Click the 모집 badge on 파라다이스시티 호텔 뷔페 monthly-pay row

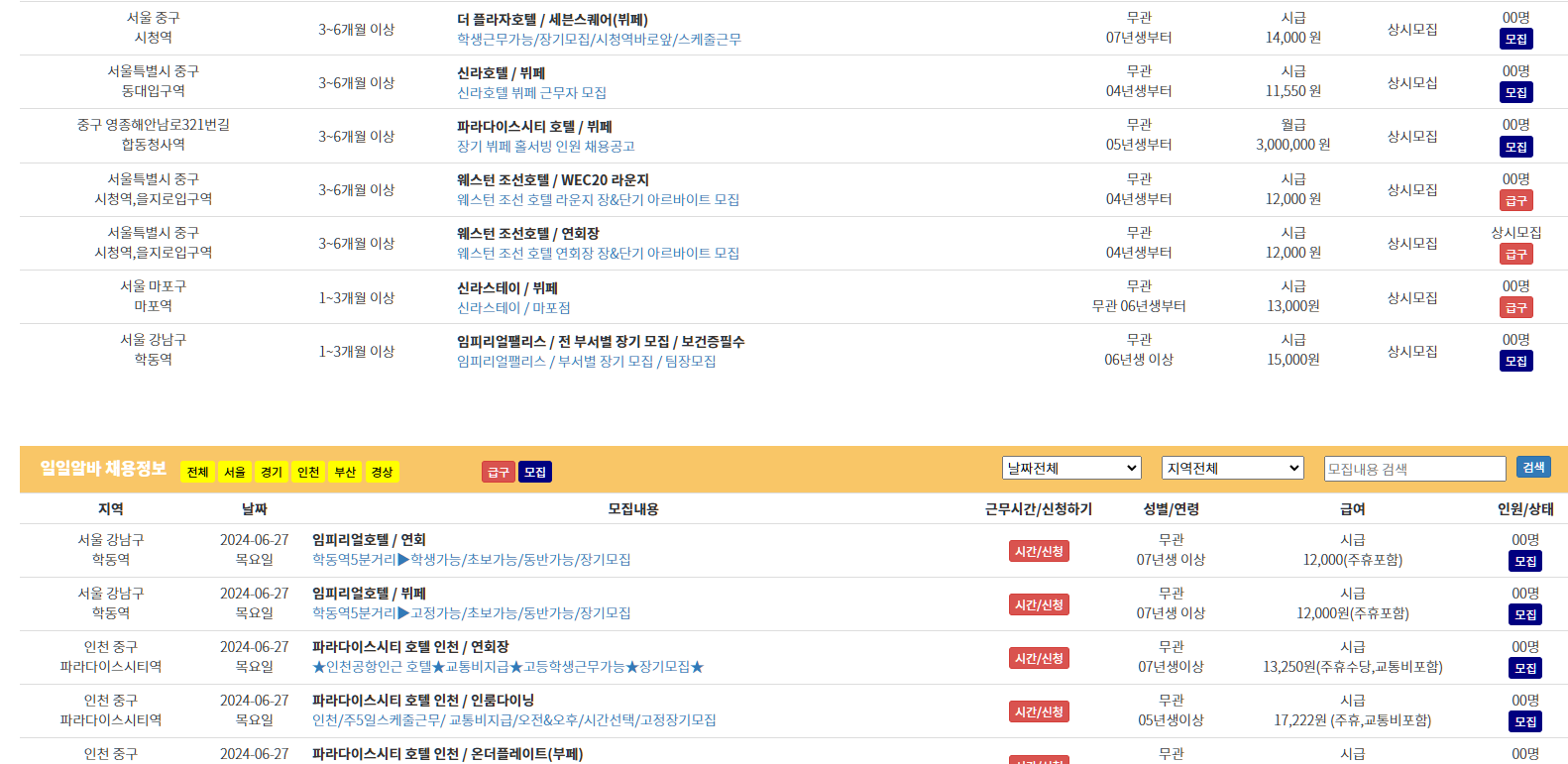[1515, 147]
